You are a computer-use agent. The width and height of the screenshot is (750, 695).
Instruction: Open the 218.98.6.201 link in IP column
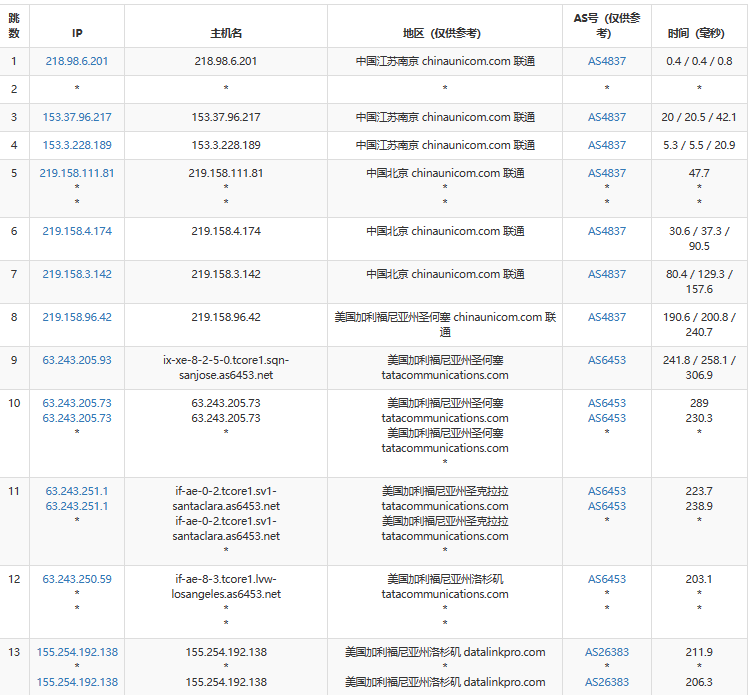point(77,61)
